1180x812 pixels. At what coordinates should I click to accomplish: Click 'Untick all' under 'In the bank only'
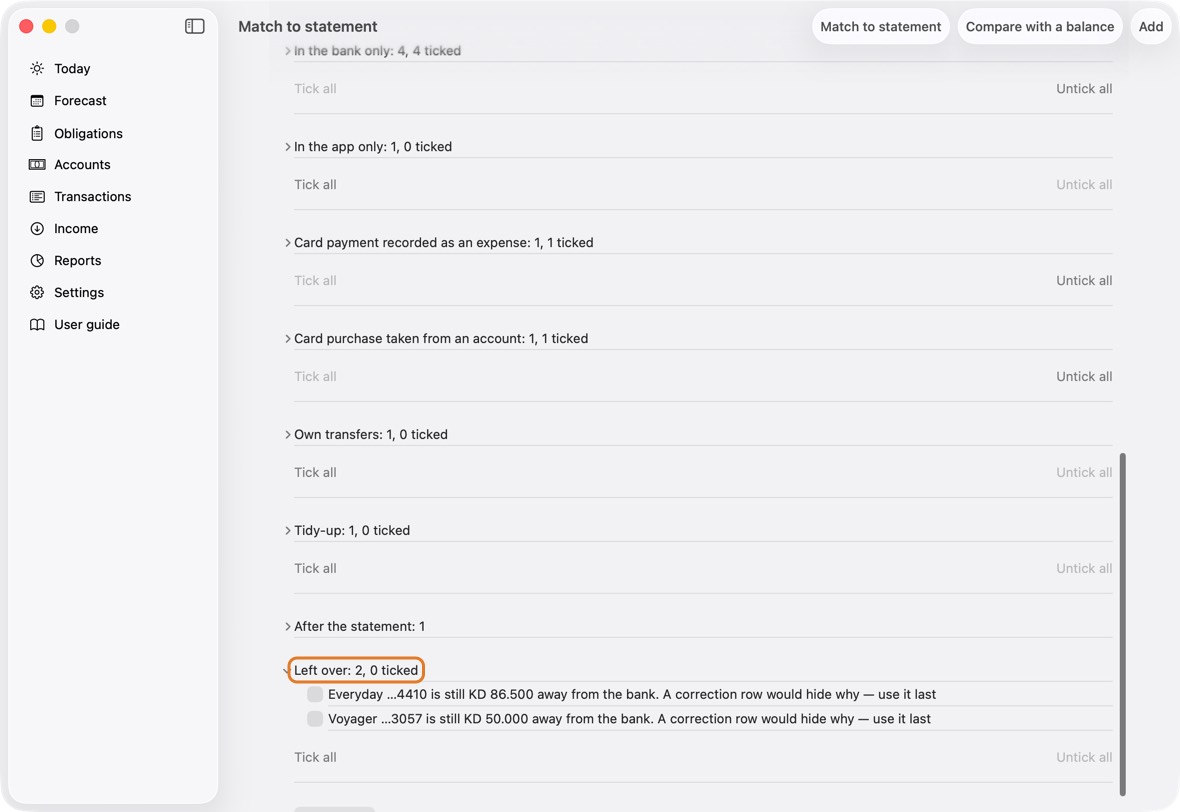click(1084, 89)
